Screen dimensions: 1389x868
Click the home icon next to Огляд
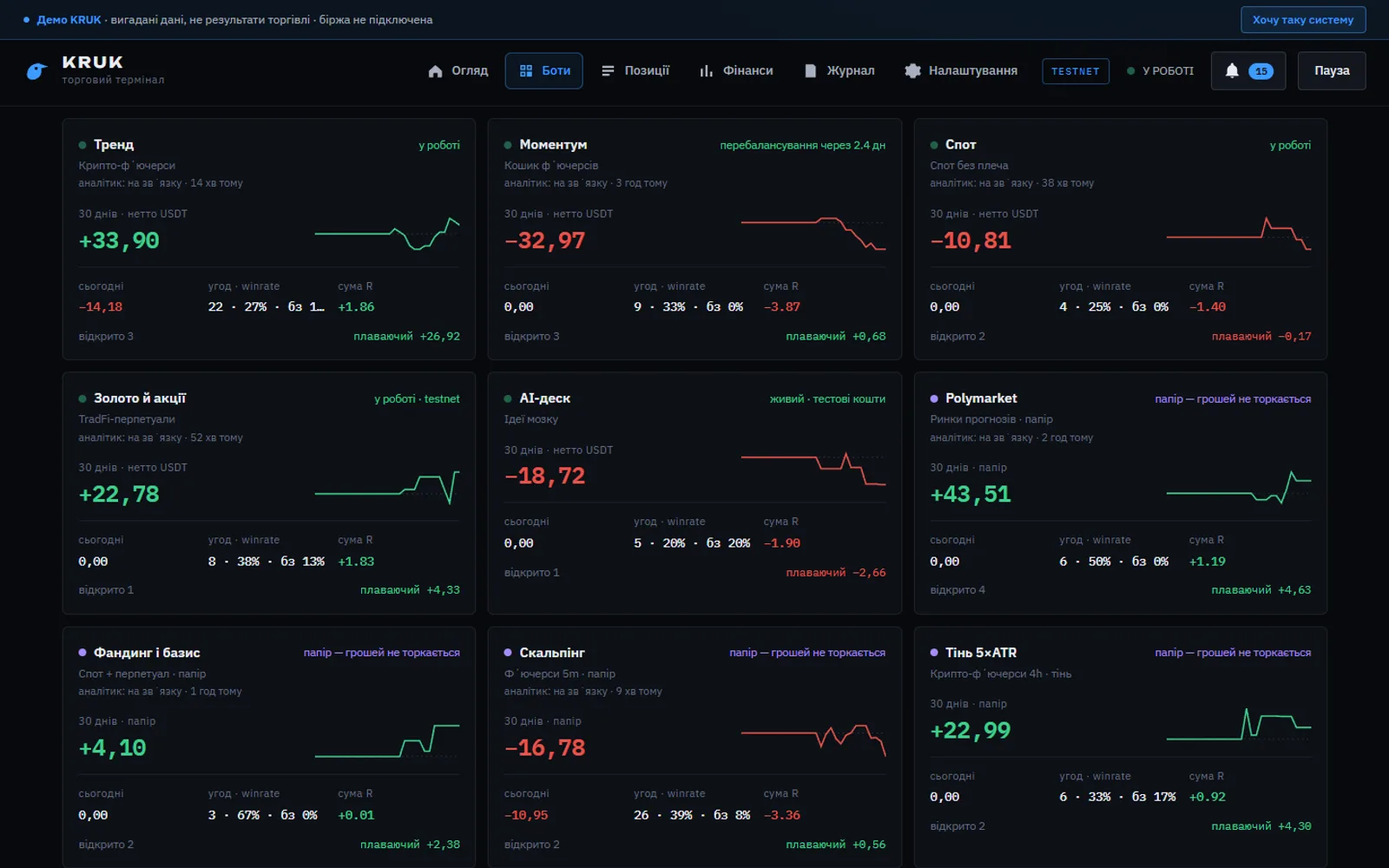coord(435,71)
